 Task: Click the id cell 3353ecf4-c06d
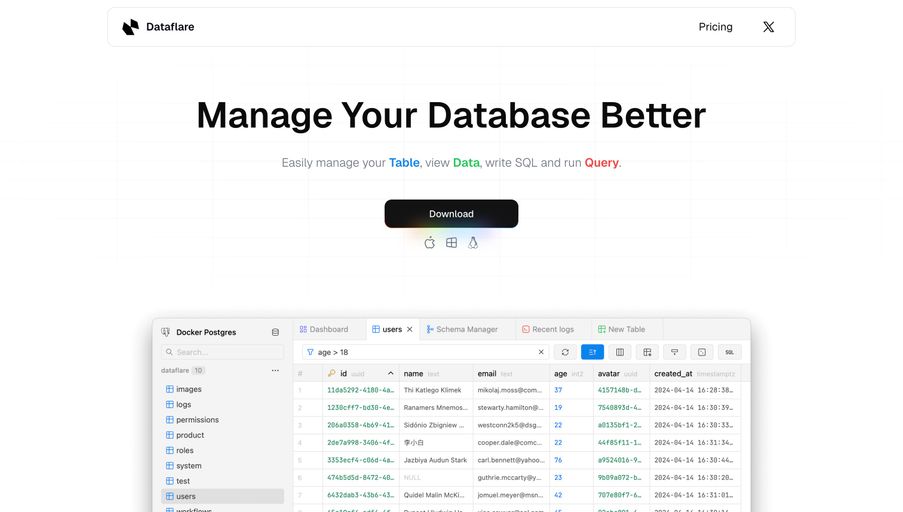(361, 460)
